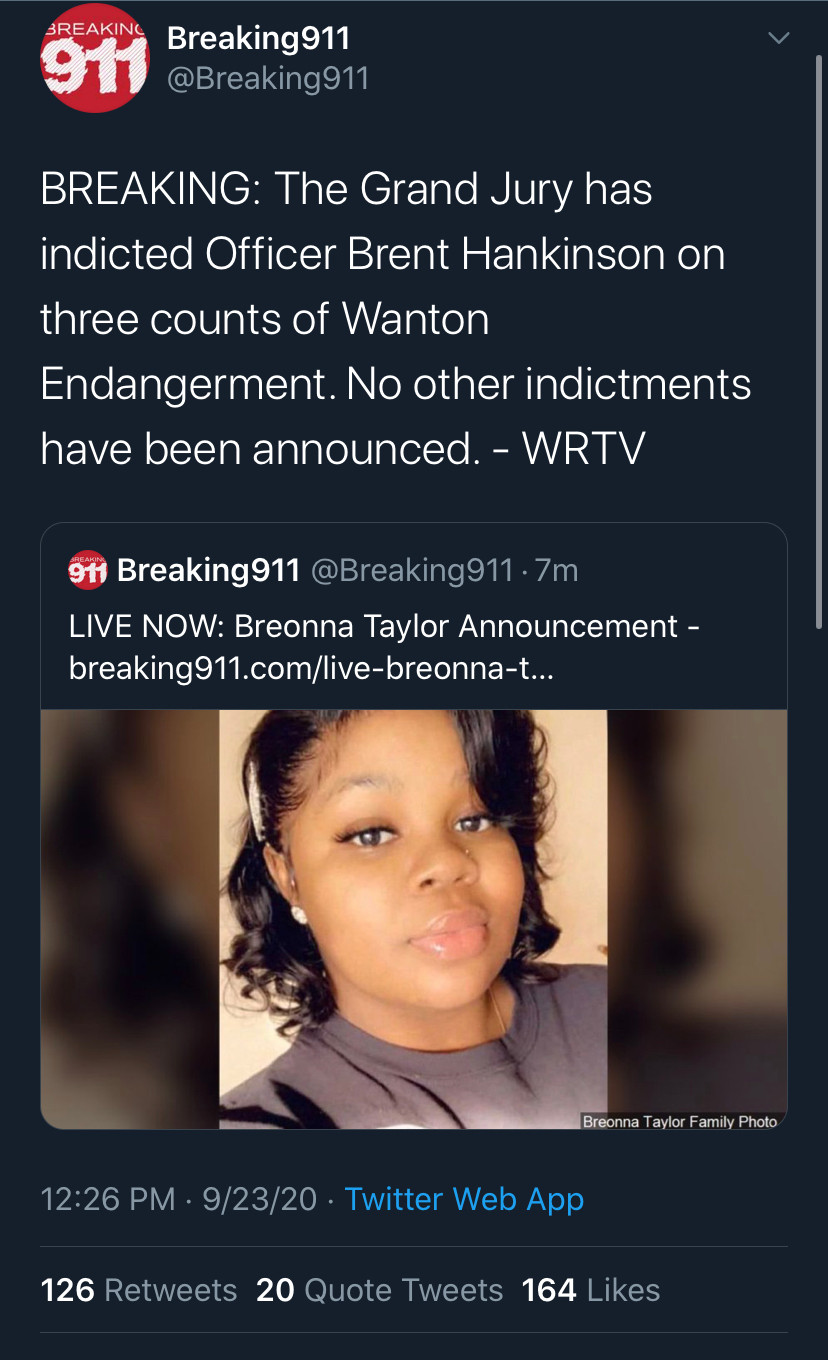Open the quoted tweet's Breaking911 author name
Screen dimensions: 828x1360
209,570
